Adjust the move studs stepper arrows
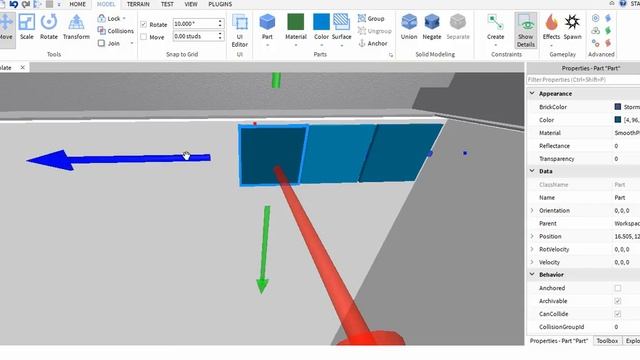Viewport: 640px width, 360px height. tap(220, 36)
